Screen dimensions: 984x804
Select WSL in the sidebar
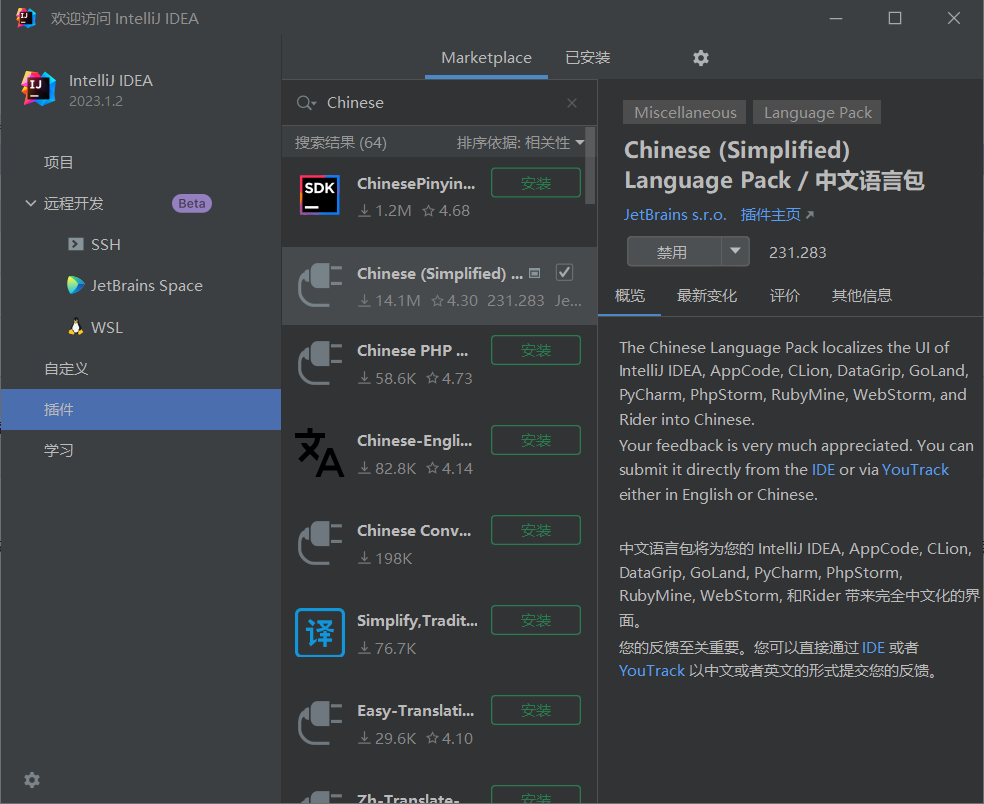tap(107, 328)
